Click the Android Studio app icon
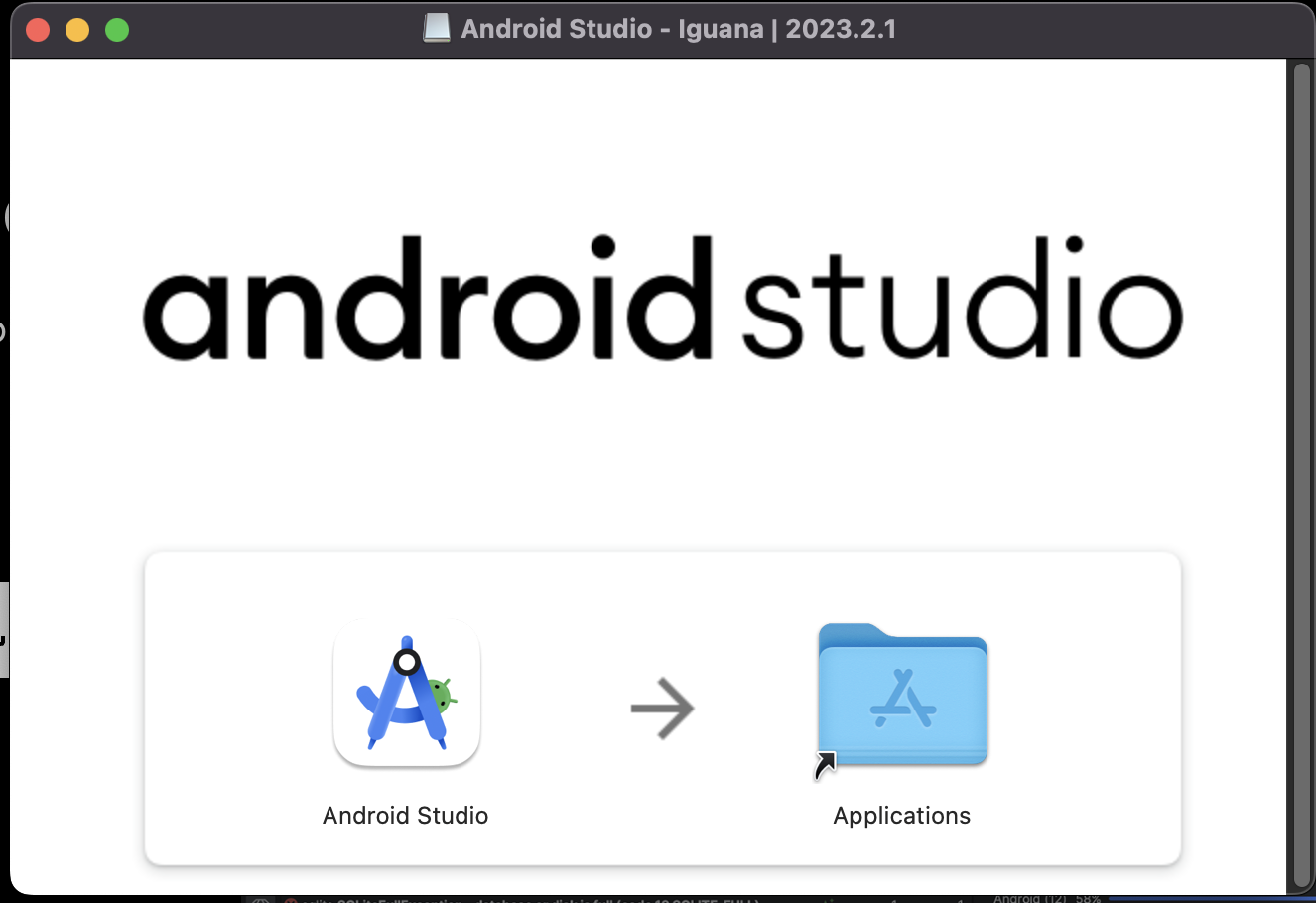This screenshot has height=903, width=1316. [x=407, y=695]
